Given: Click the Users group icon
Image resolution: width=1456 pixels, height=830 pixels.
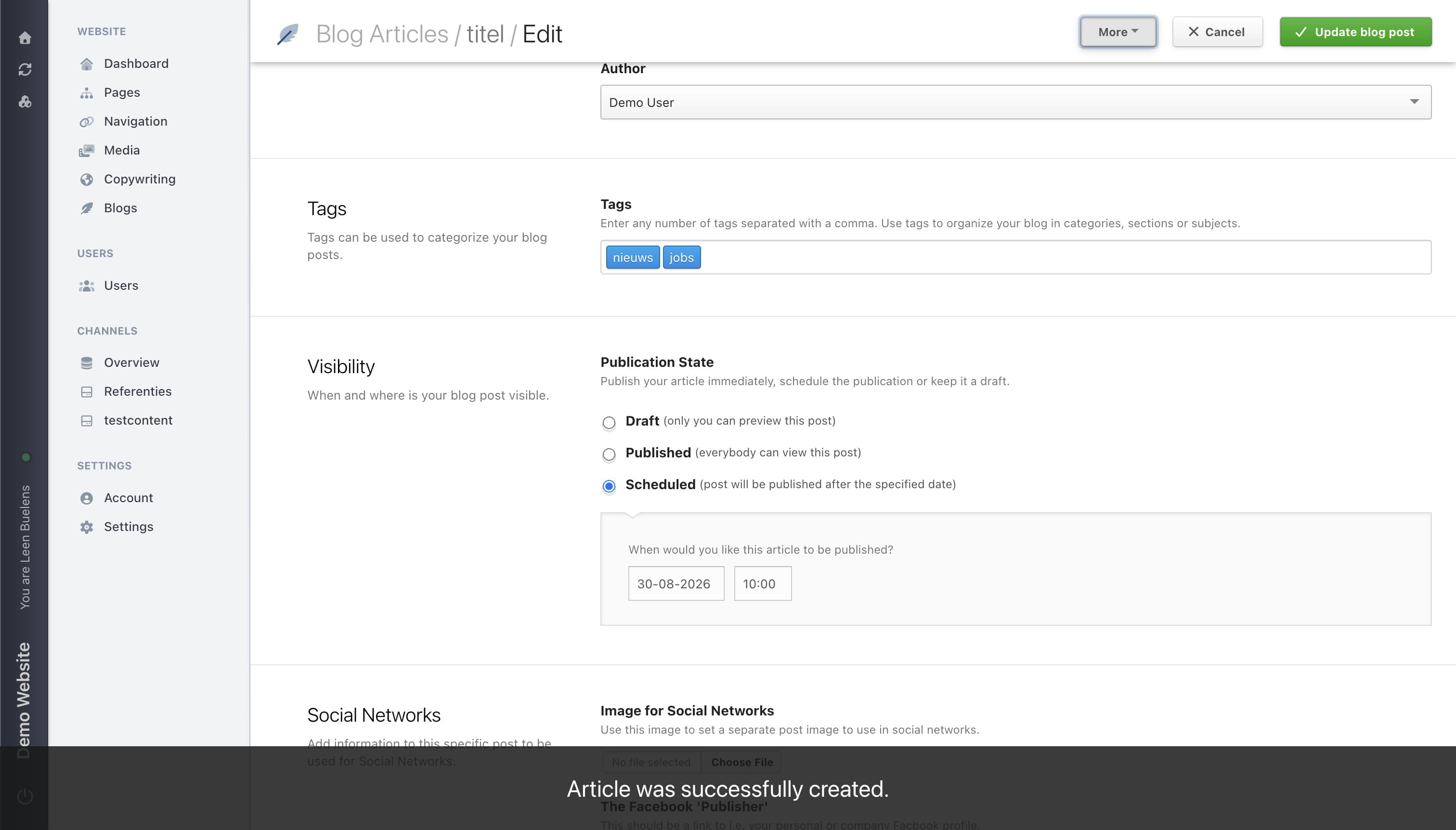Looking at the screenshot, I should [87, 285].
